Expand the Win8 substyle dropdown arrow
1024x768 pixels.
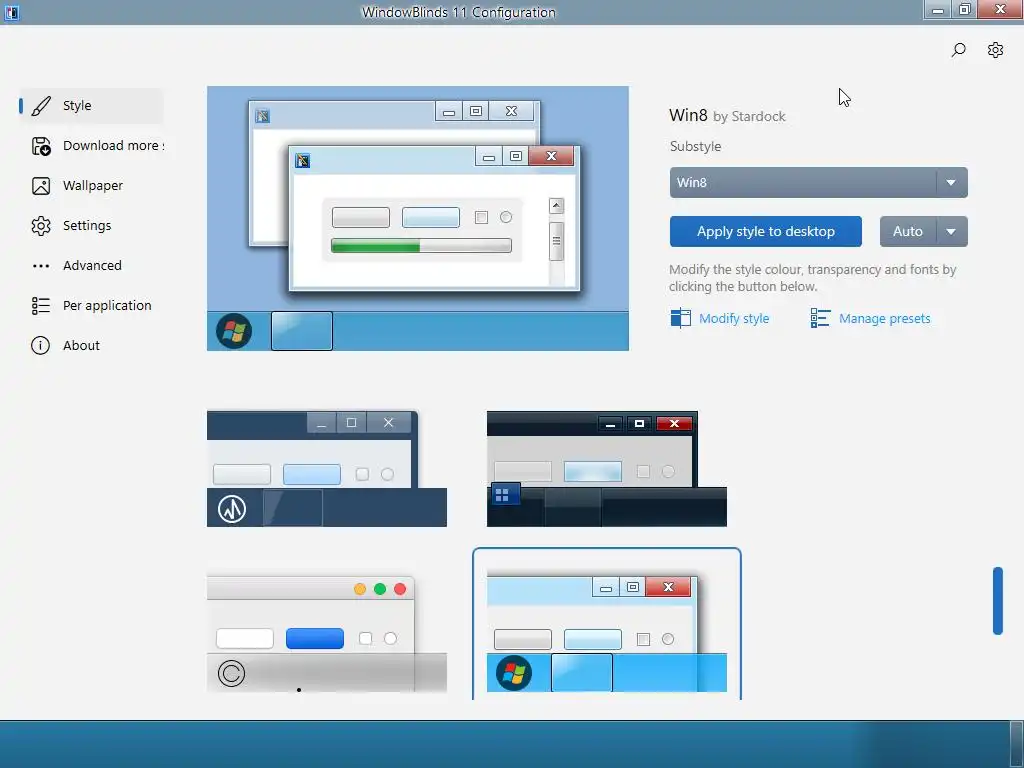pyautogui.click(x=951, y=183)
